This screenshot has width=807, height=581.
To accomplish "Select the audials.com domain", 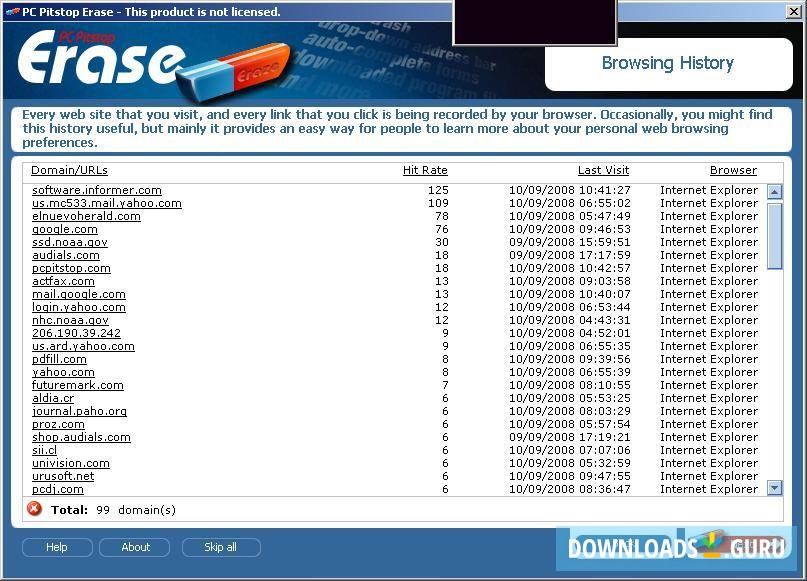I will [x=66, y=255].
